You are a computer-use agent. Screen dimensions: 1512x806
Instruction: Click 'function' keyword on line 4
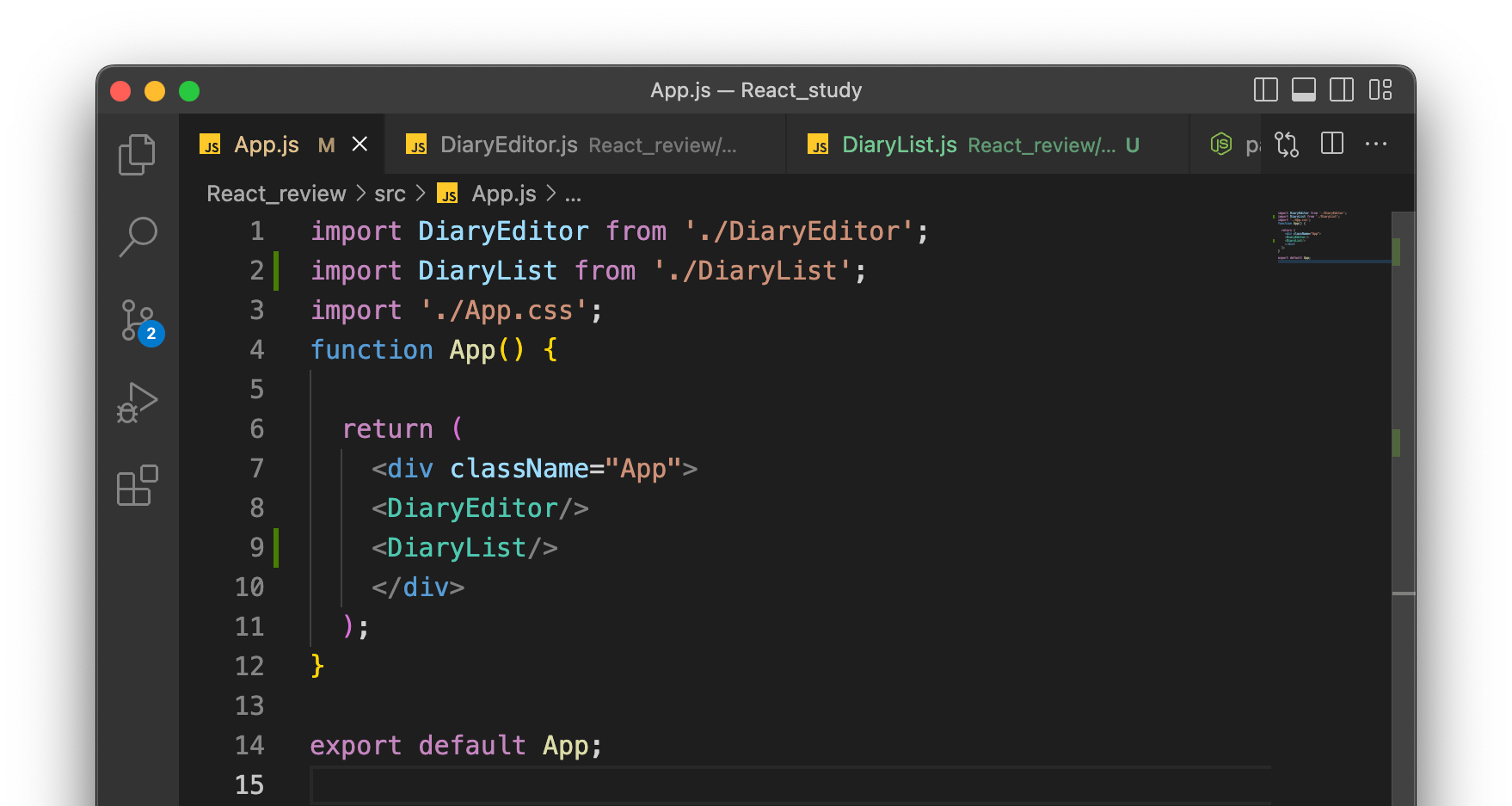click(x=372, y=349)
